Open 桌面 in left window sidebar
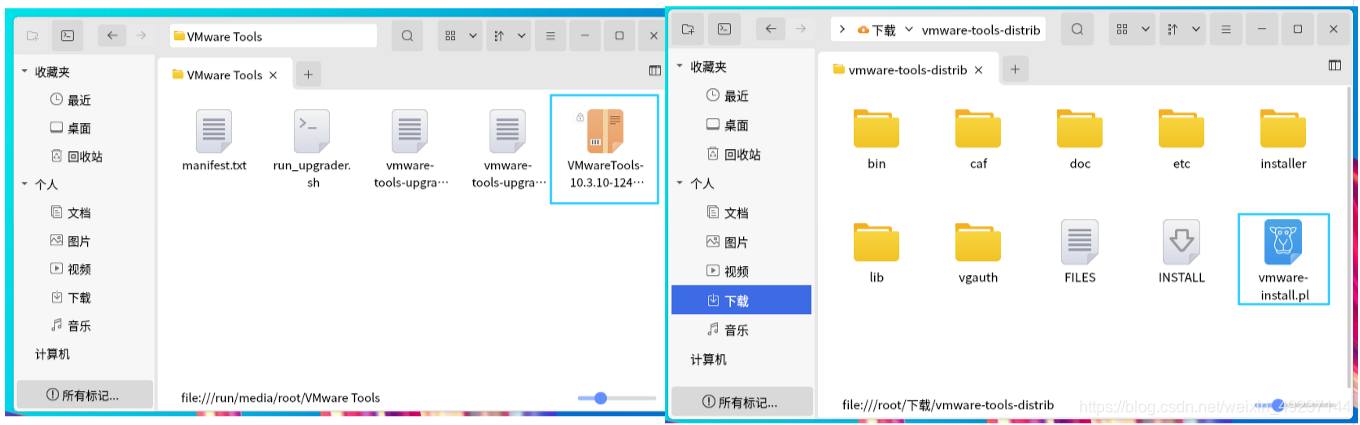The width and height of the screenshot is (1360, 425). coord(71,128)
